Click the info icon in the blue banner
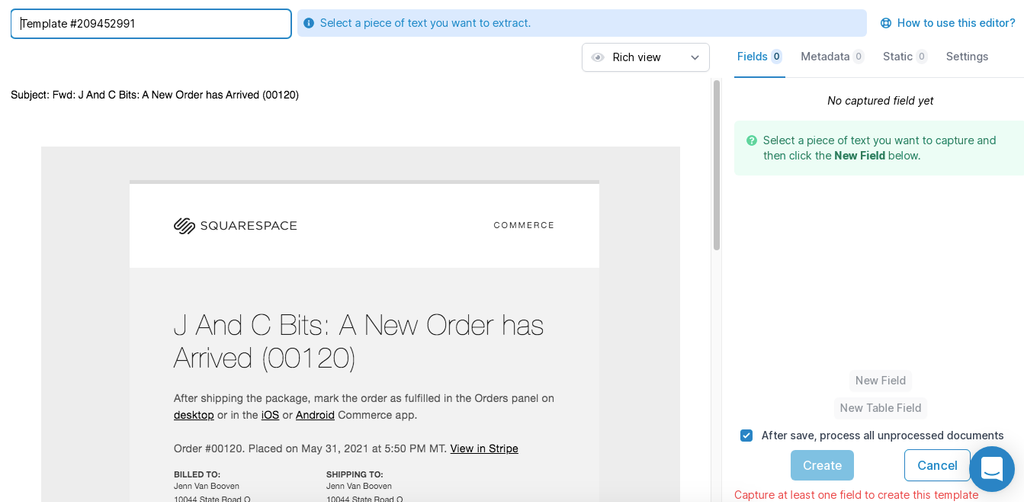1024x502 pixels. point(308,24)
